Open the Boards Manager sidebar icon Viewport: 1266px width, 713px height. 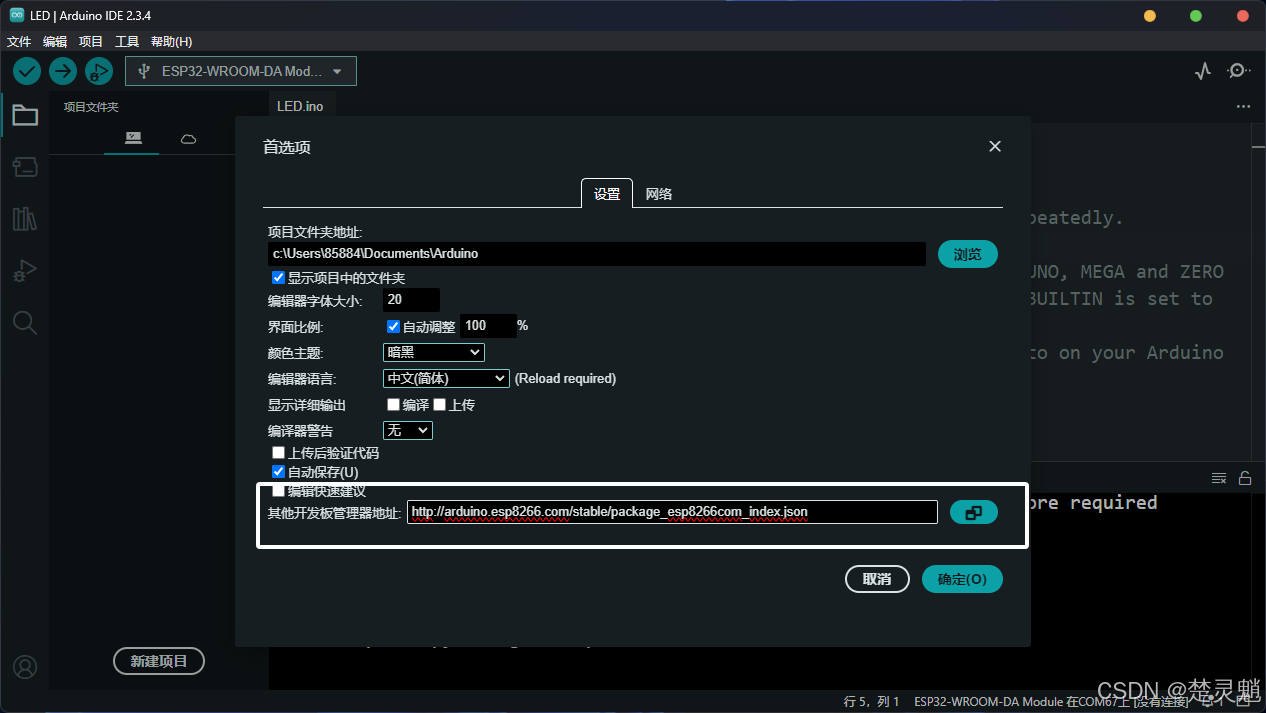(25, 167)
